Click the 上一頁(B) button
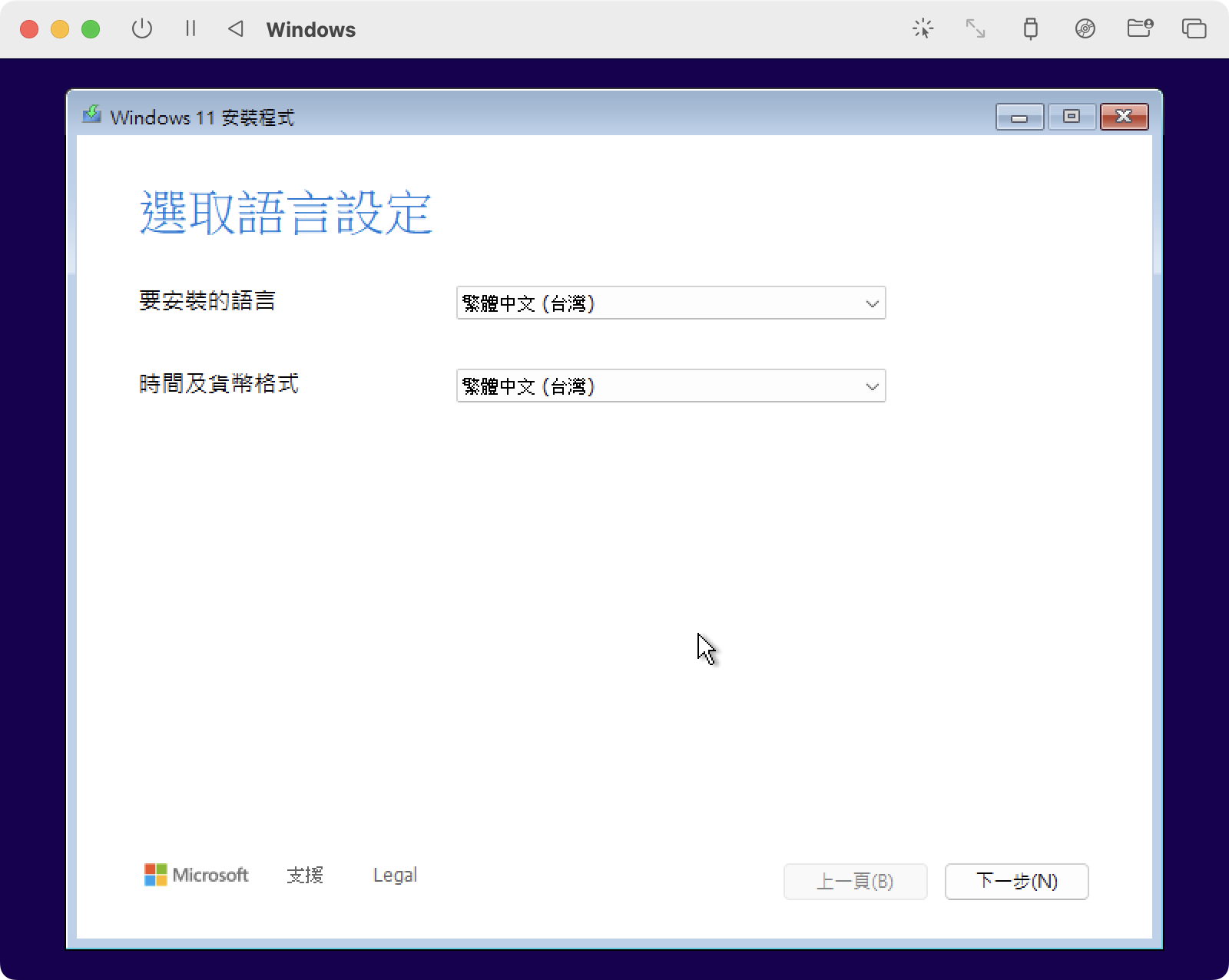Viewport: 1229px width, 980px height. click(855, 881)
